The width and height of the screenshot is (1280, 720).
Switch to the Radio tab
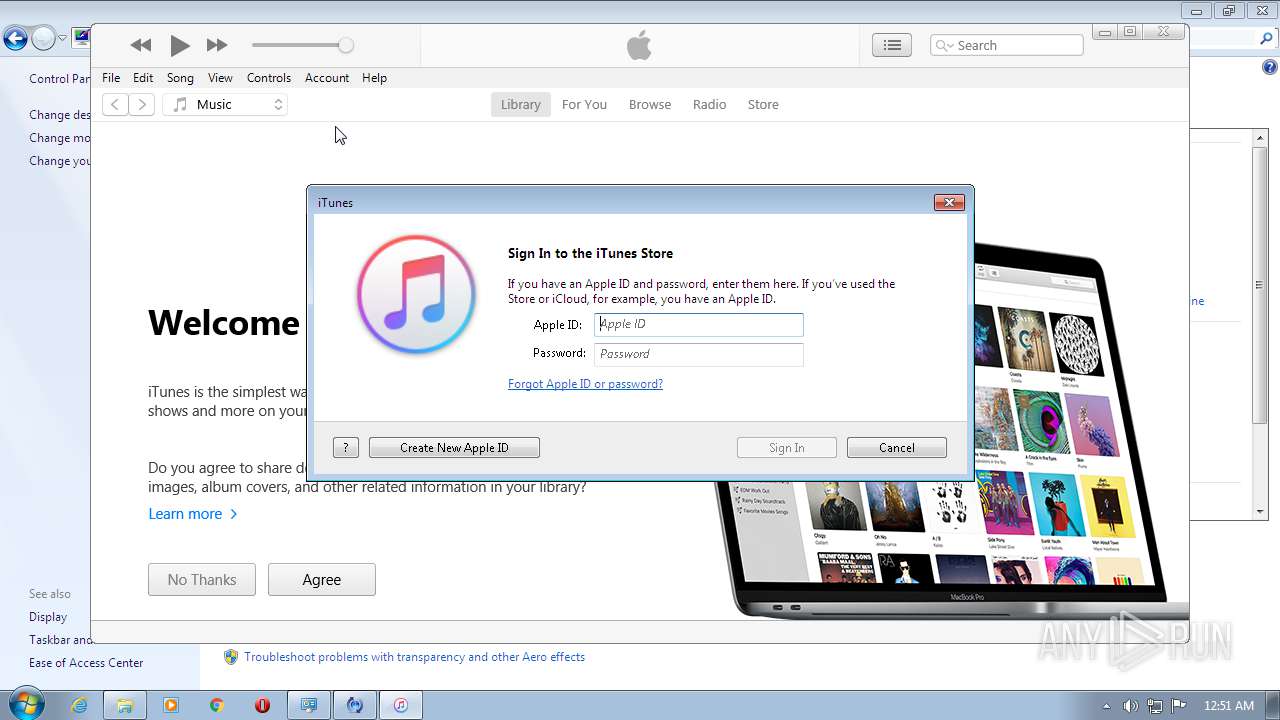709,104
